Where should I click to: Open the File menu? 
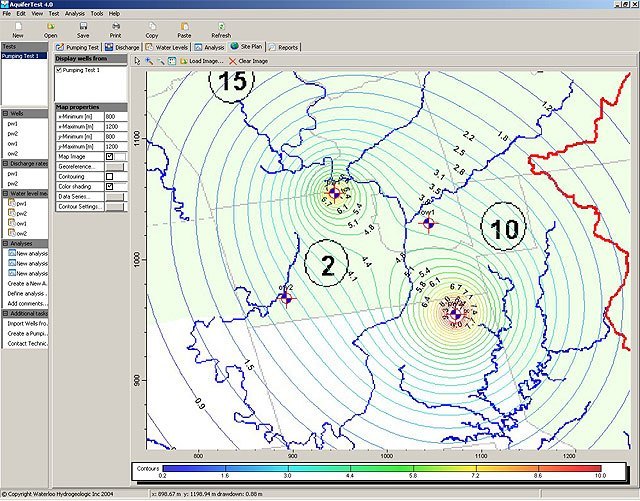(7, 13)
